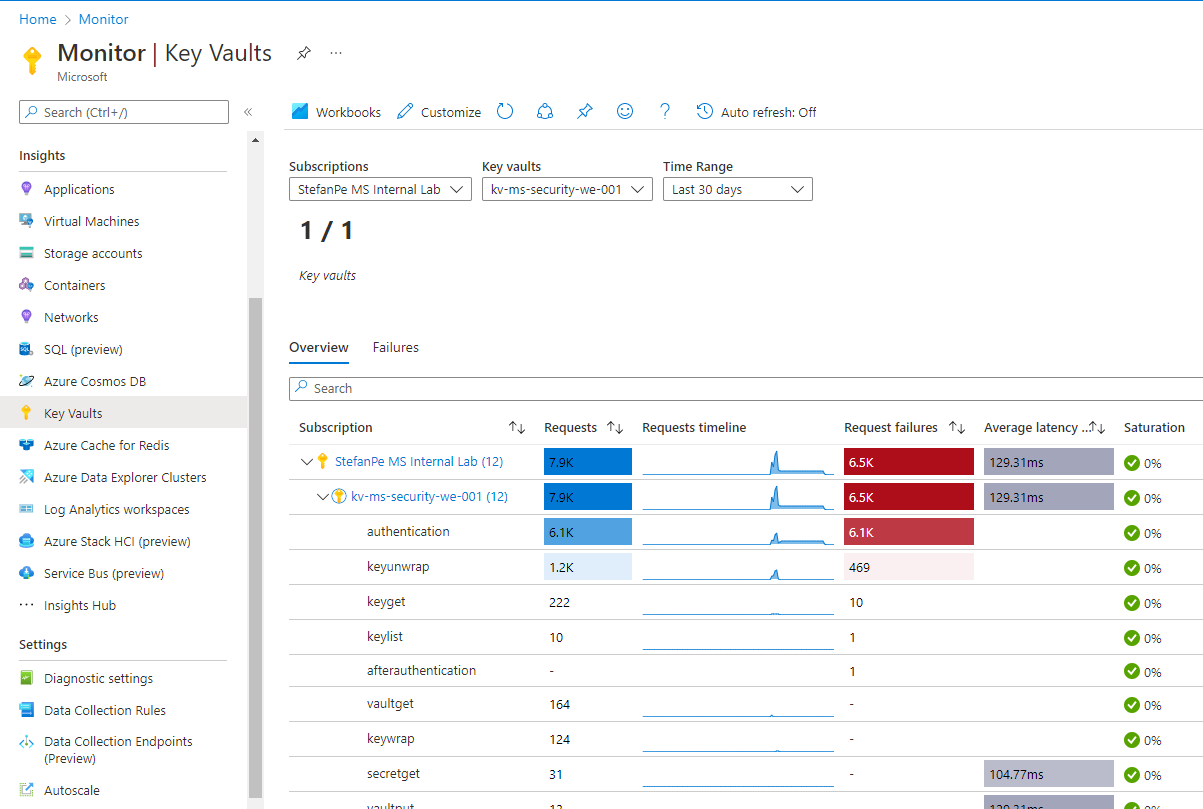
Task: Select the keylist row label
Action: 385,637
